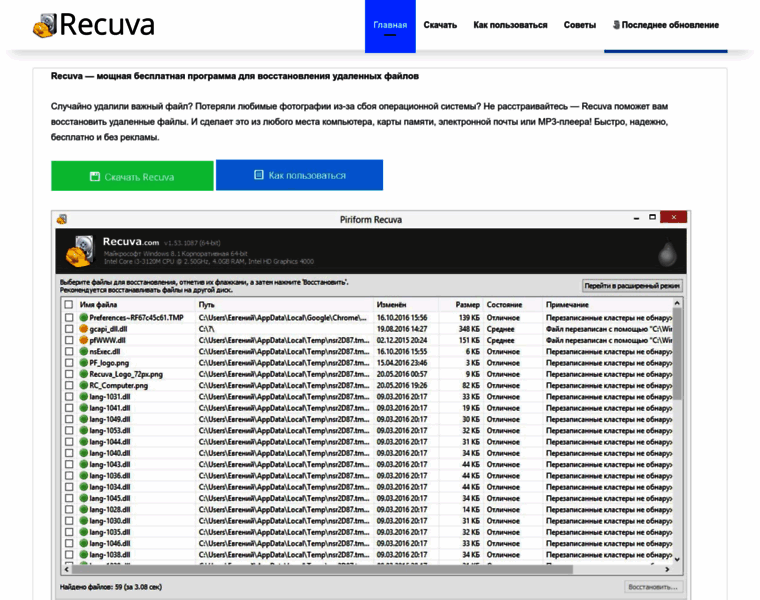Open the Советы menu item
Screen dimensions: 760x600
[580, 25]
